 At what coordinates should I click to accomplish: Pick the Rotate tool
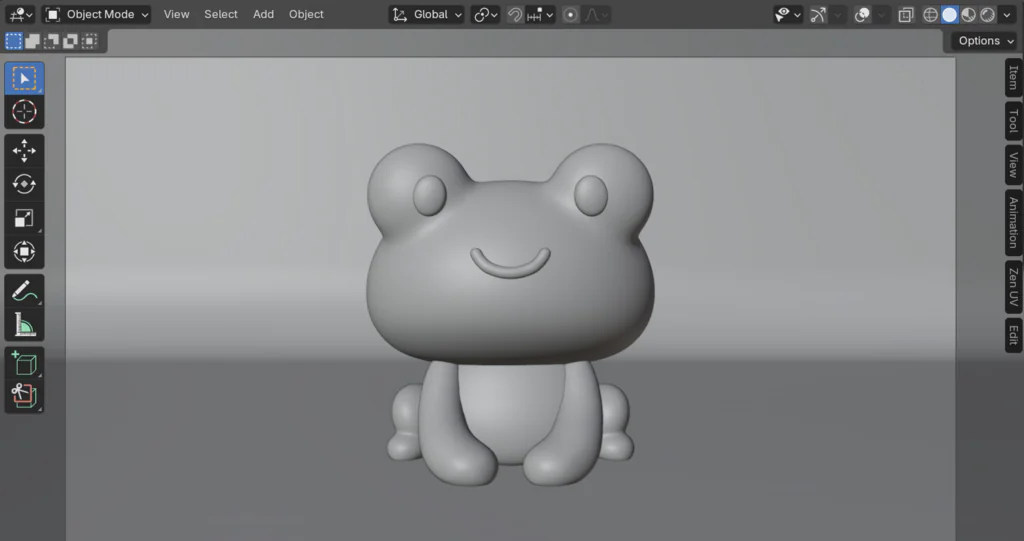coord(24,184)
